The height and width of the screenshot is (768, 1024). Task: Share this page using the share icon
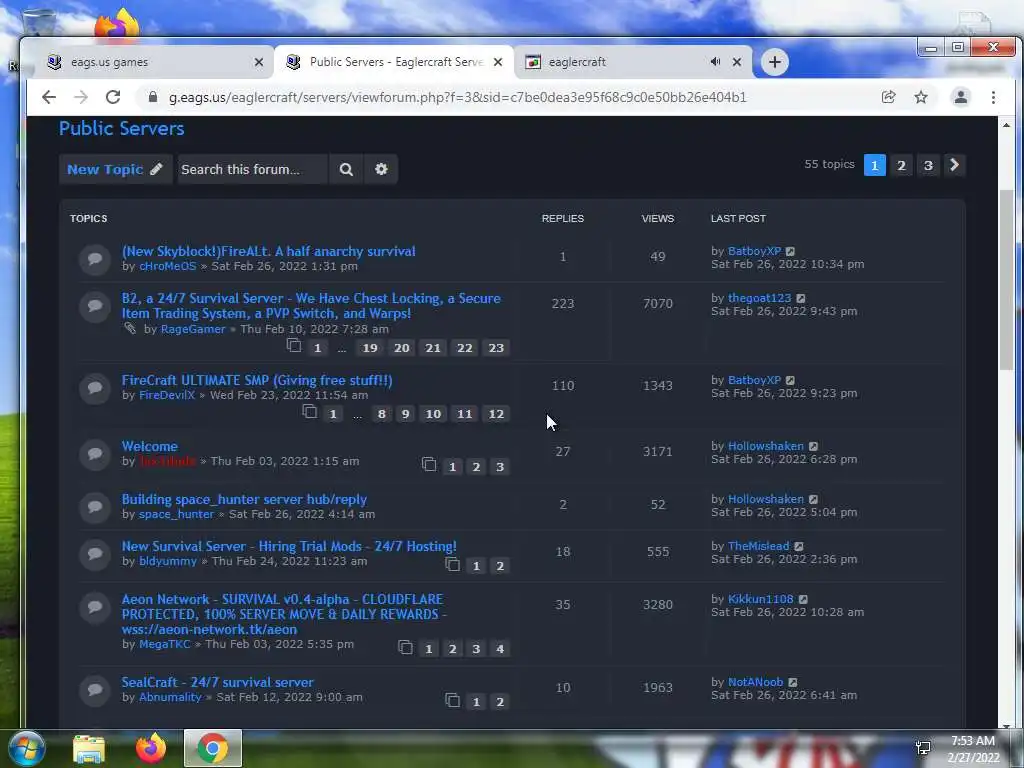(888, 97)
